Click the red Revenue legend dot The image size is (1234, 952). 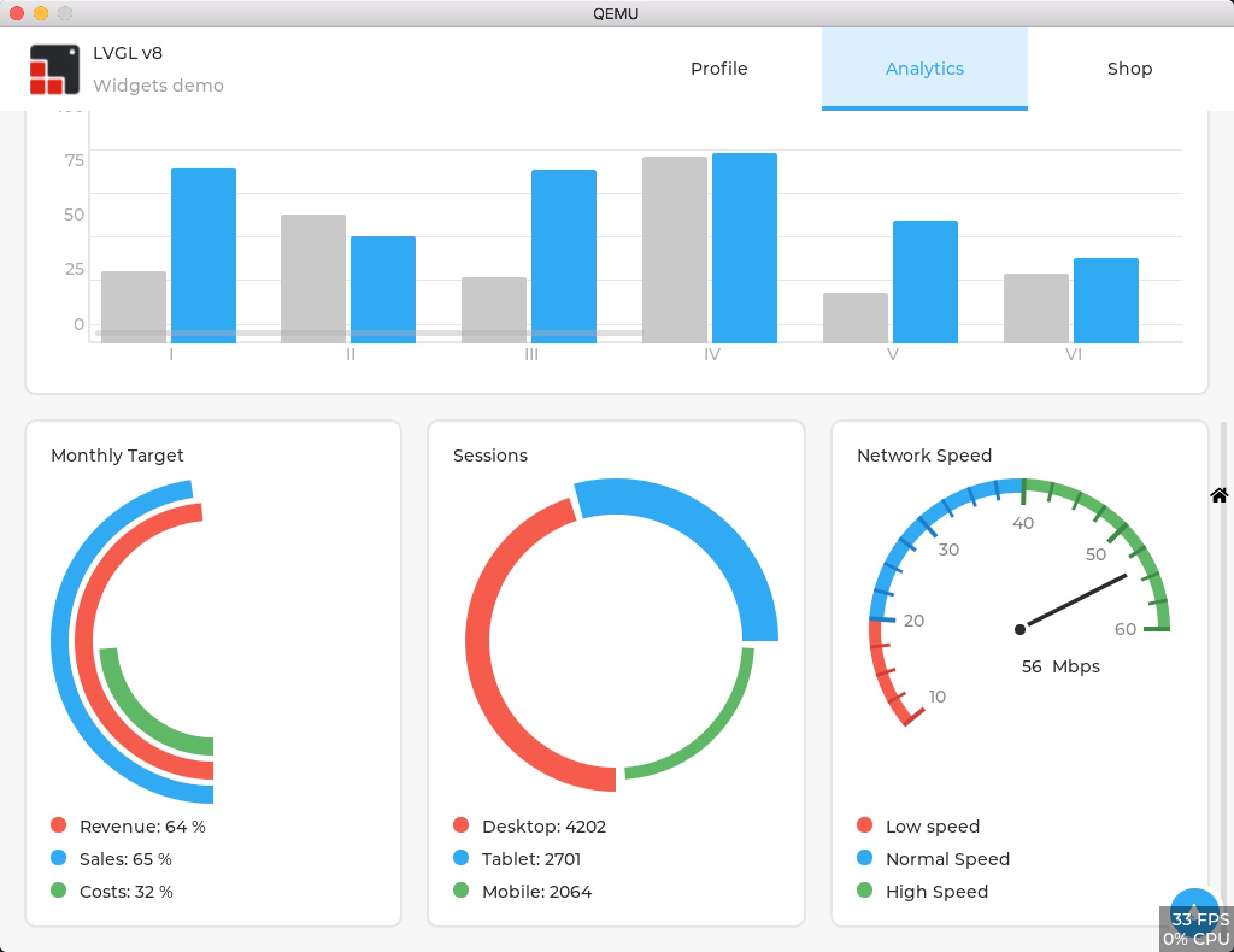point(58,825)
